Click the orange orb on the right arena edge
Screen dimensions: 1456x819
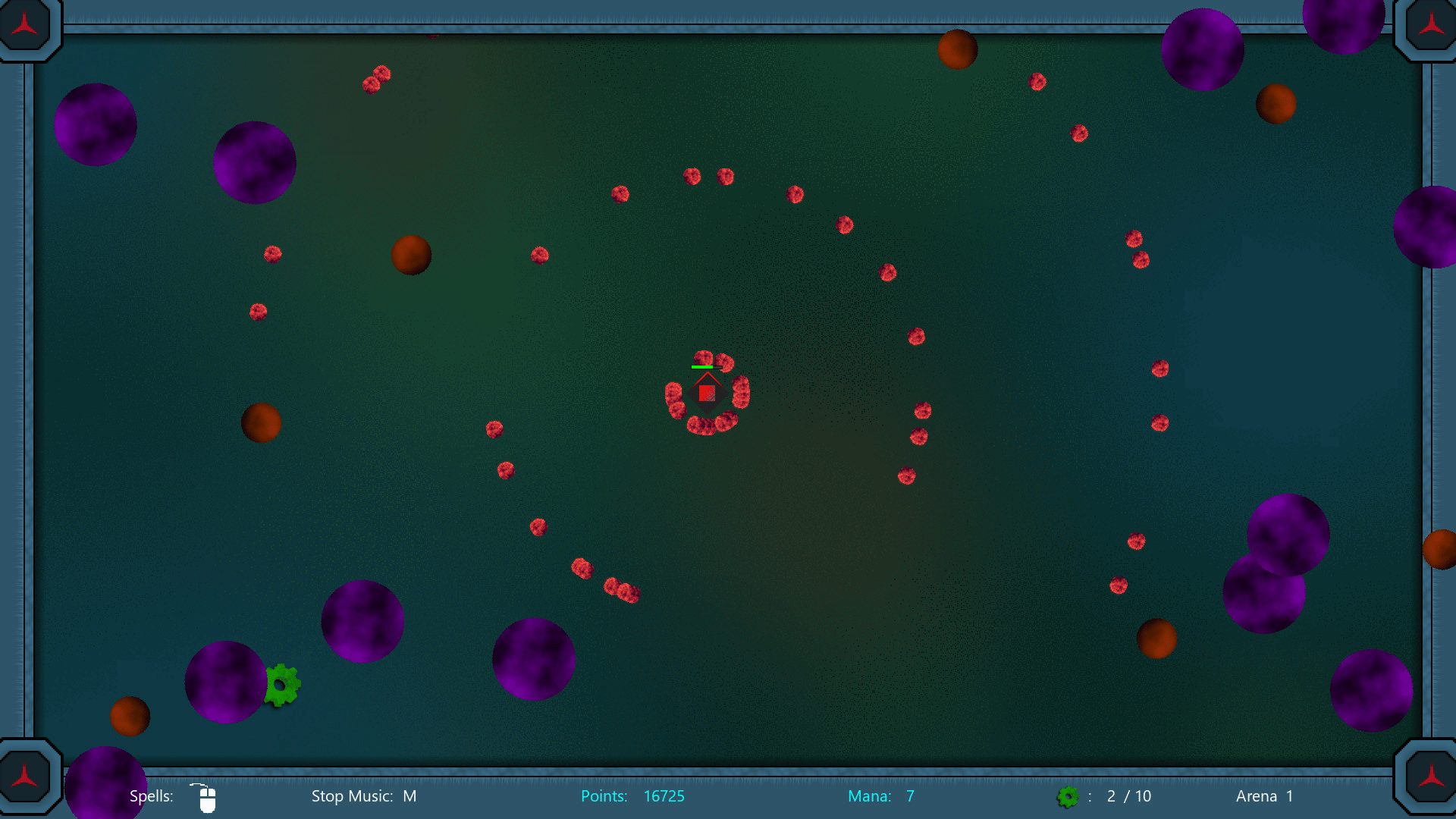coord(1441,549)
